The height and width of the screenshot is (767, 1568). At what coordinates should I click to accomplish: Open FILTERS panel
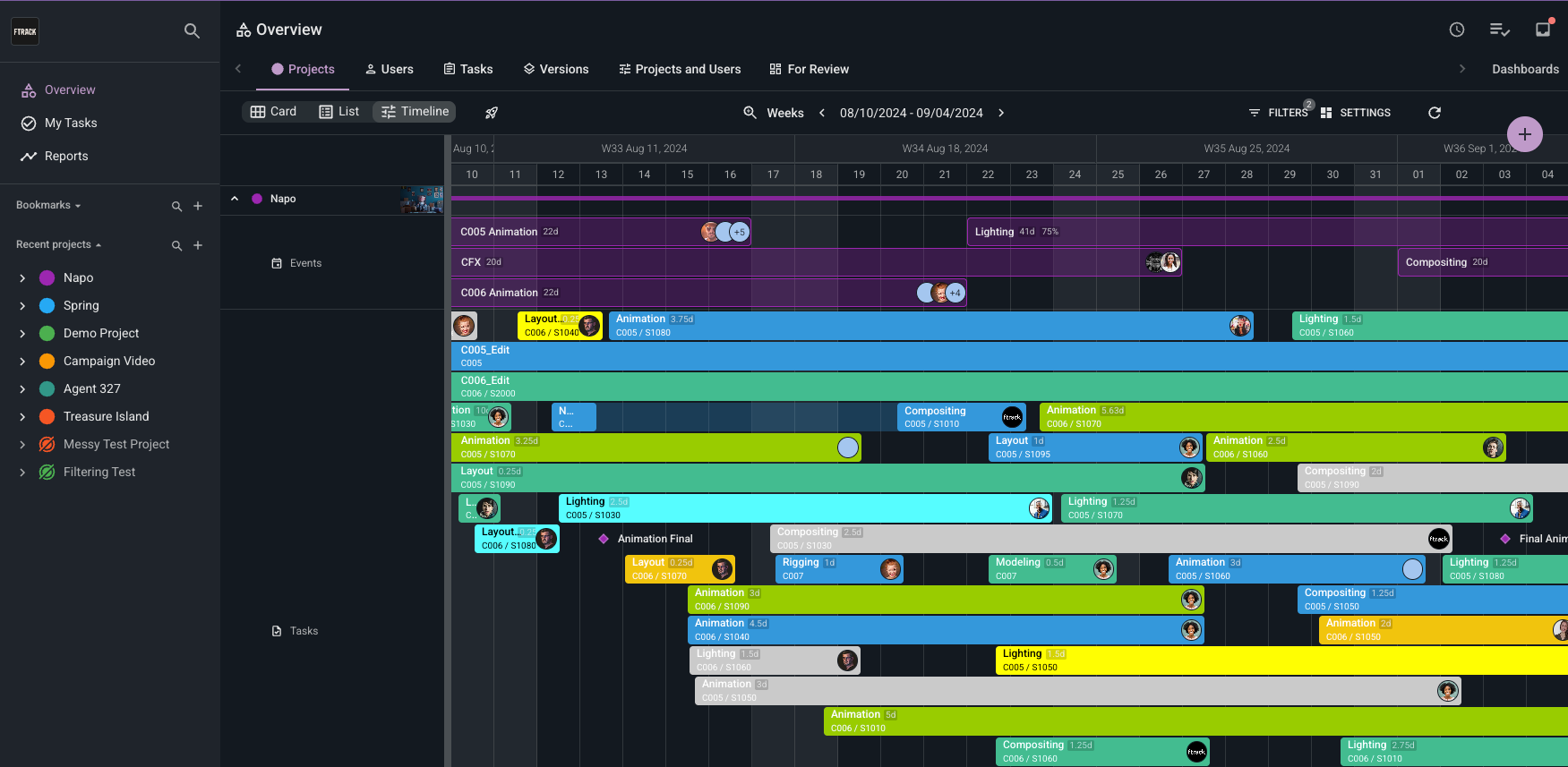[1279, 113]
